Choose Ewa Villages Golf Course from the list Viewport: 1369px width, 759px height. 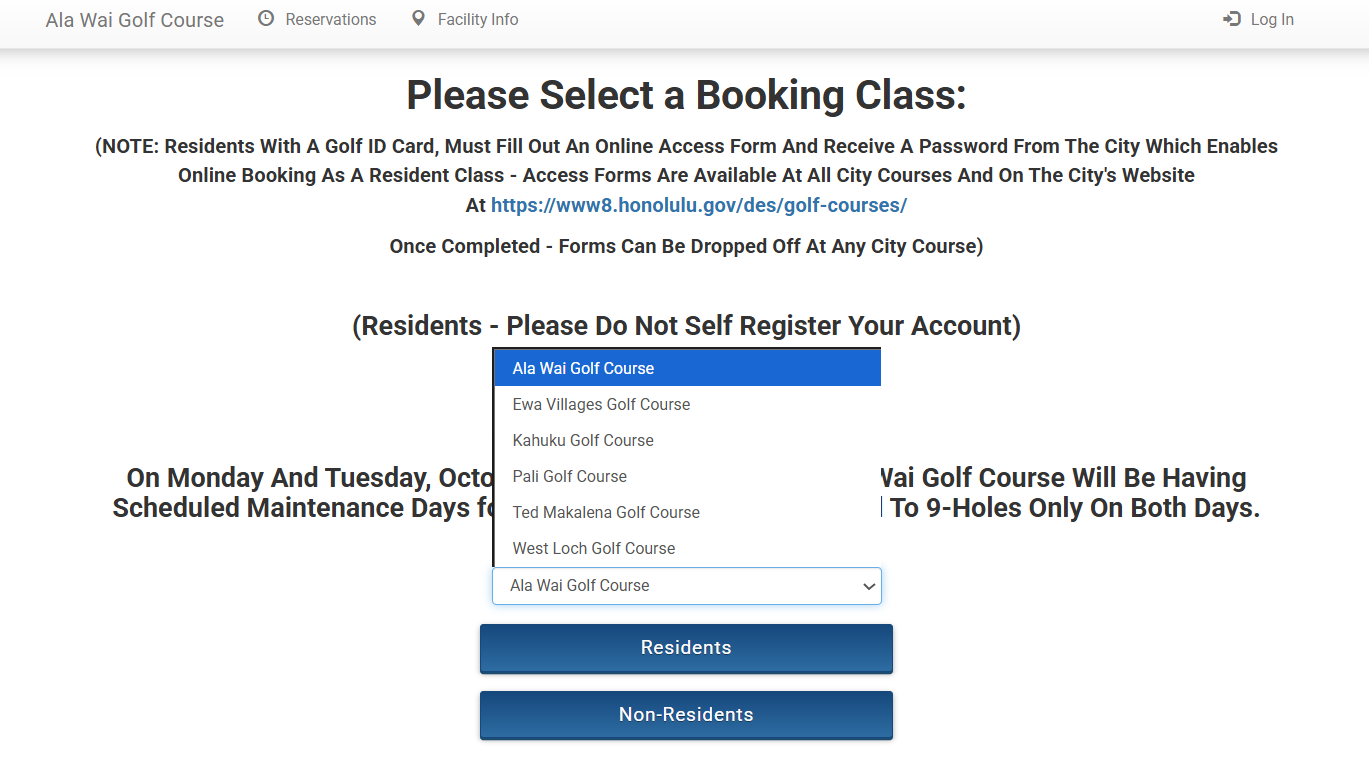coord(601,404)
